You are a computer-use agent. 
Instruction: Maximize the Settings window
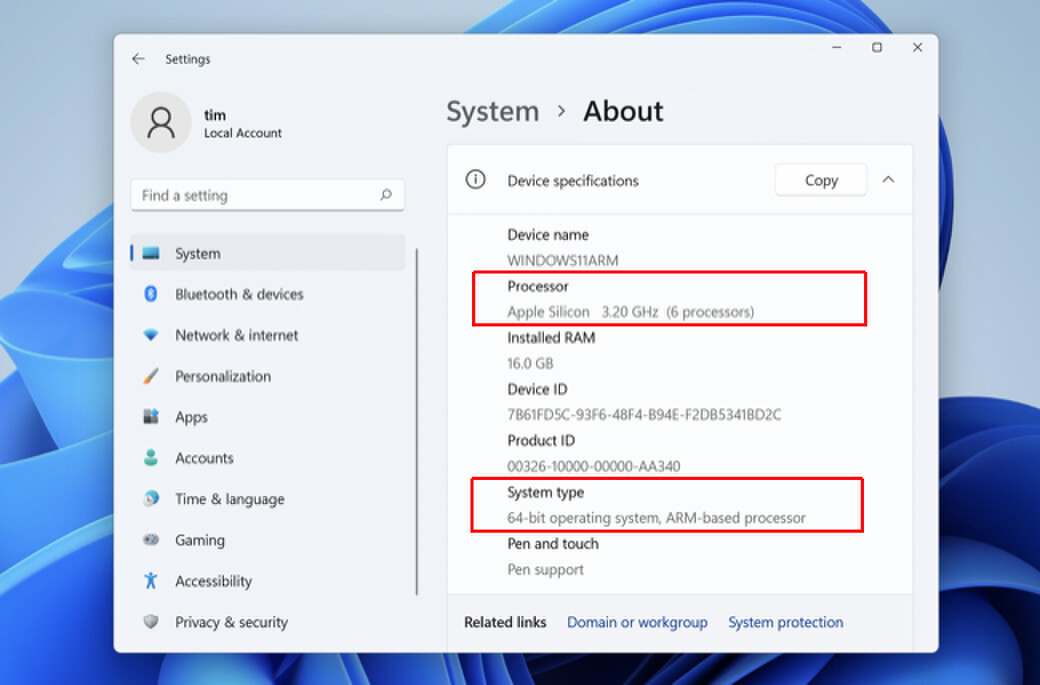tap(877, 47)
